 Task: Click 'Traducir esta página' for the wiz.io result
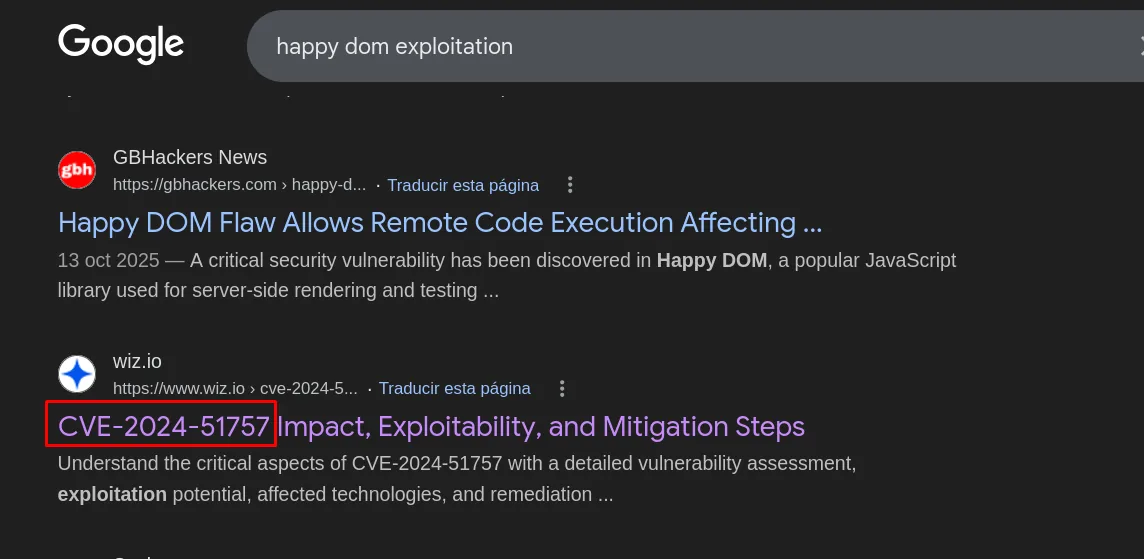coord(455,388)
